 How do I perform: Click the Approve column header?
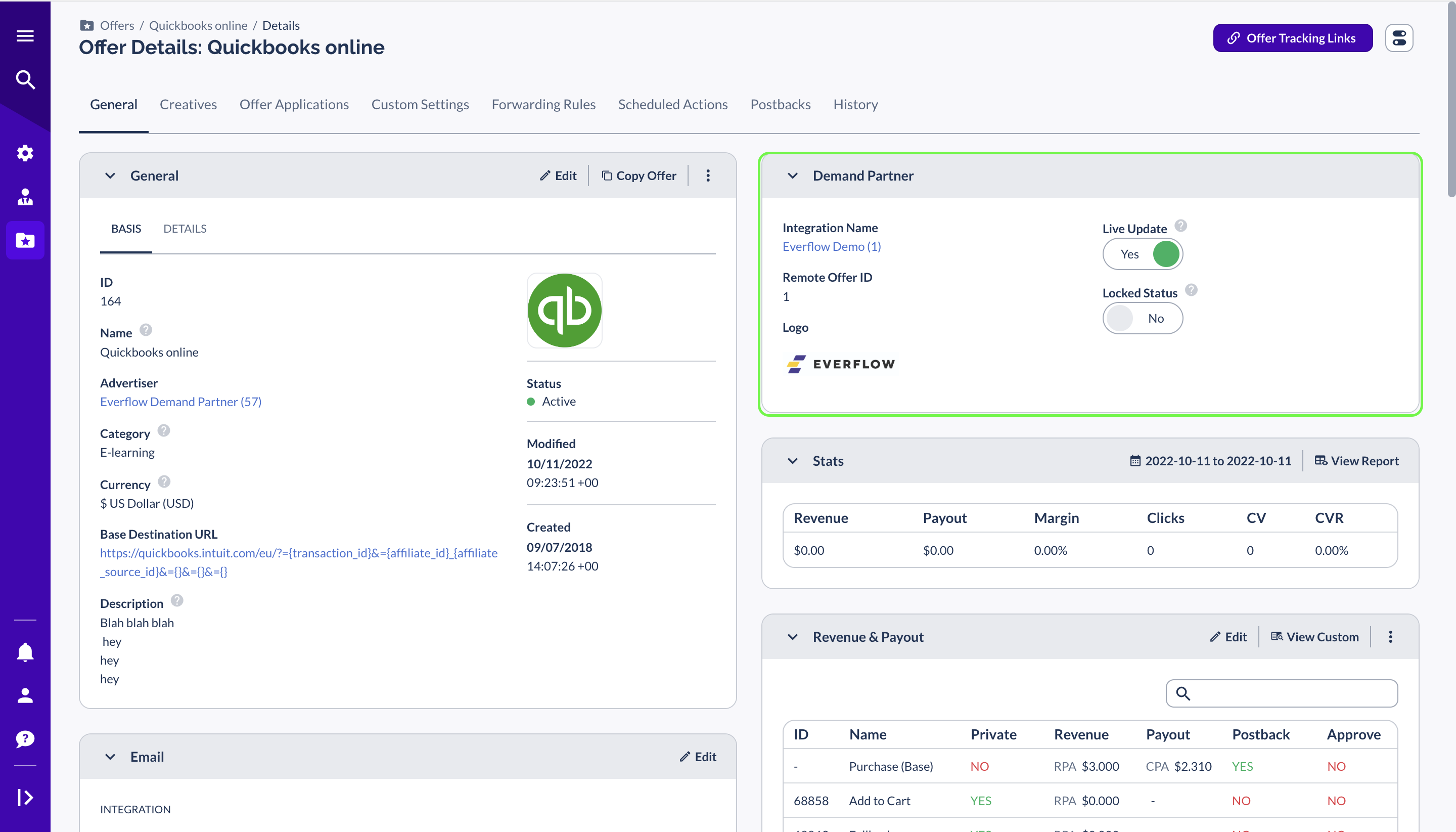pos(1354,734)
